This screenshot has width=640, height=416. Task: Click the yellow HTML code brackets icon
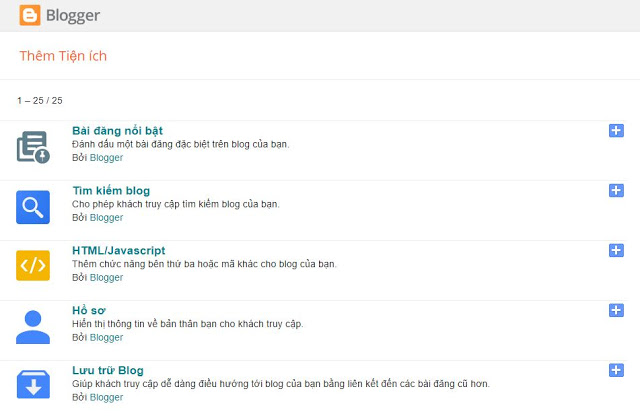[x=33, y=265]
